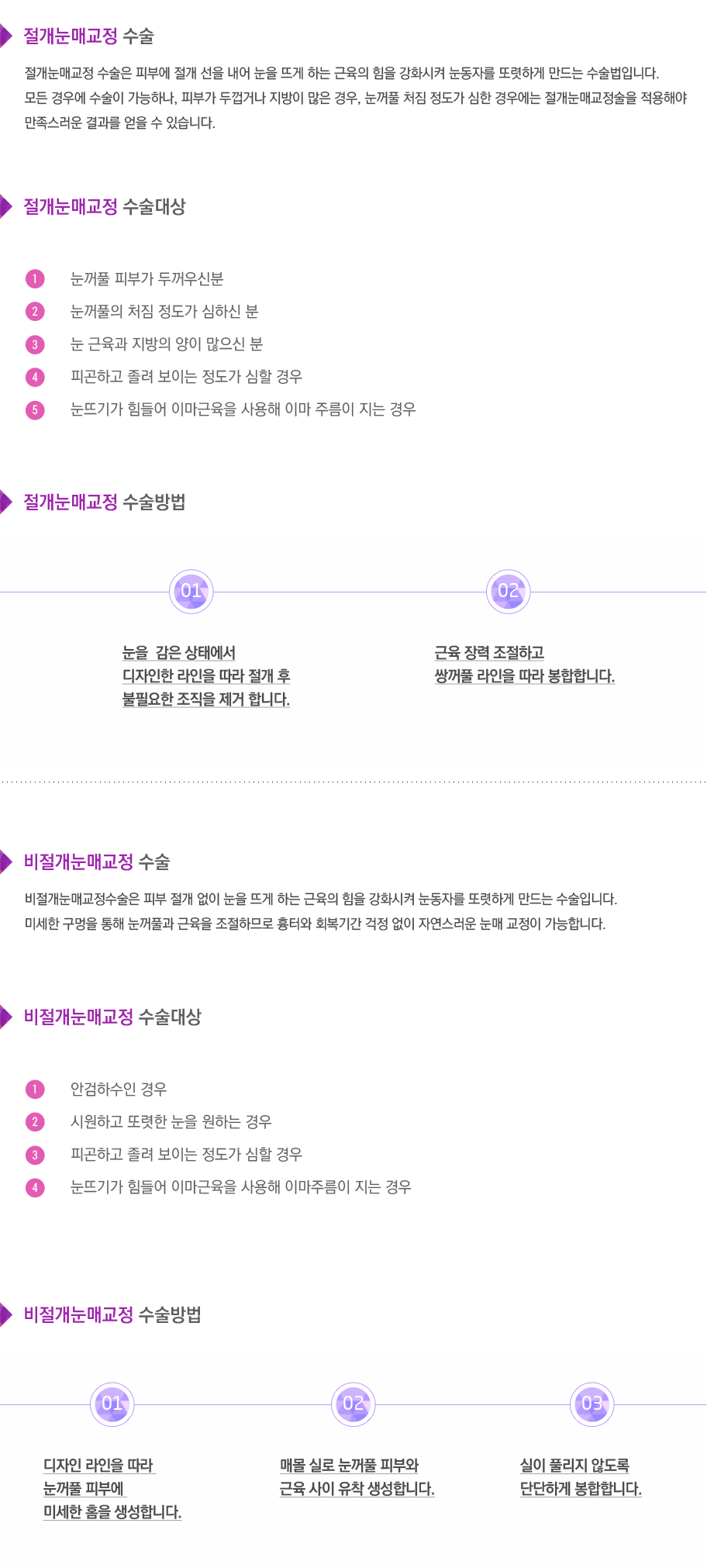Screen dimensions: 707x1568
Task: Click the 02 step circle above 매몰 실로 눈꺼풀 피부와
Action: [x=353, y=1404]
